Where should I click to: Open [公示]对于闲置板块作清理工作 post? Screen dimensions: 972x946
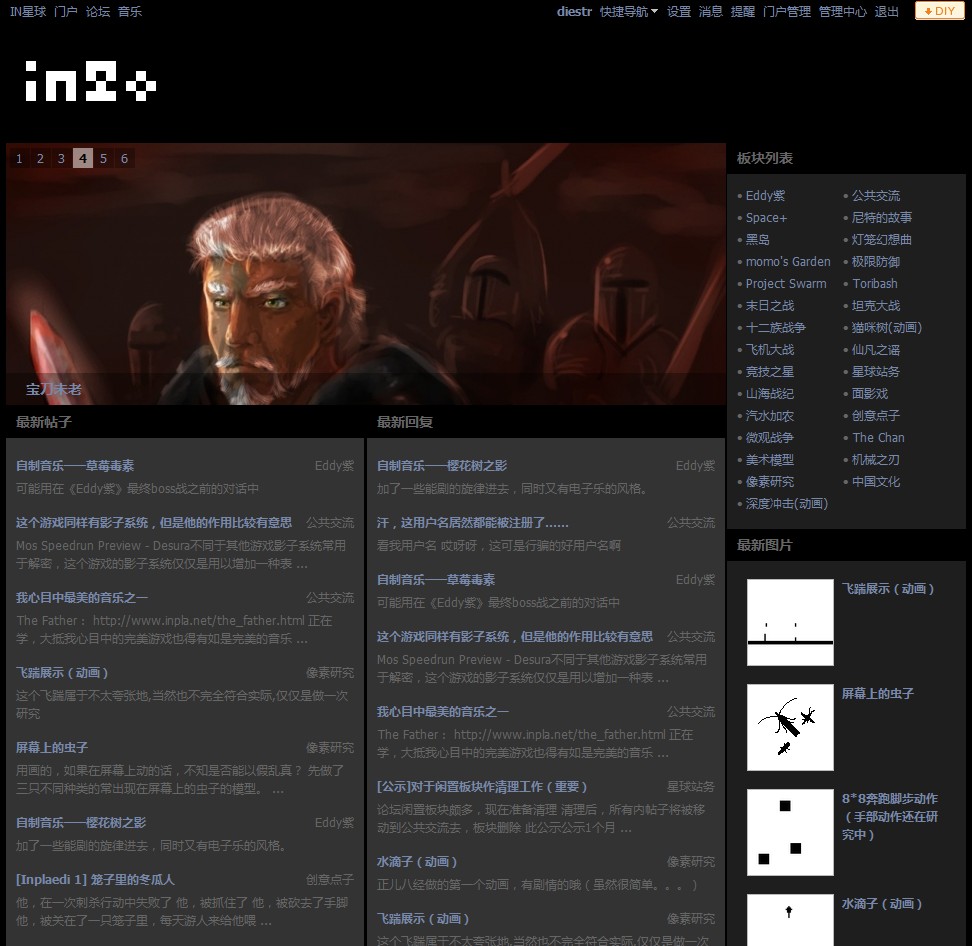tap(482, 787)
